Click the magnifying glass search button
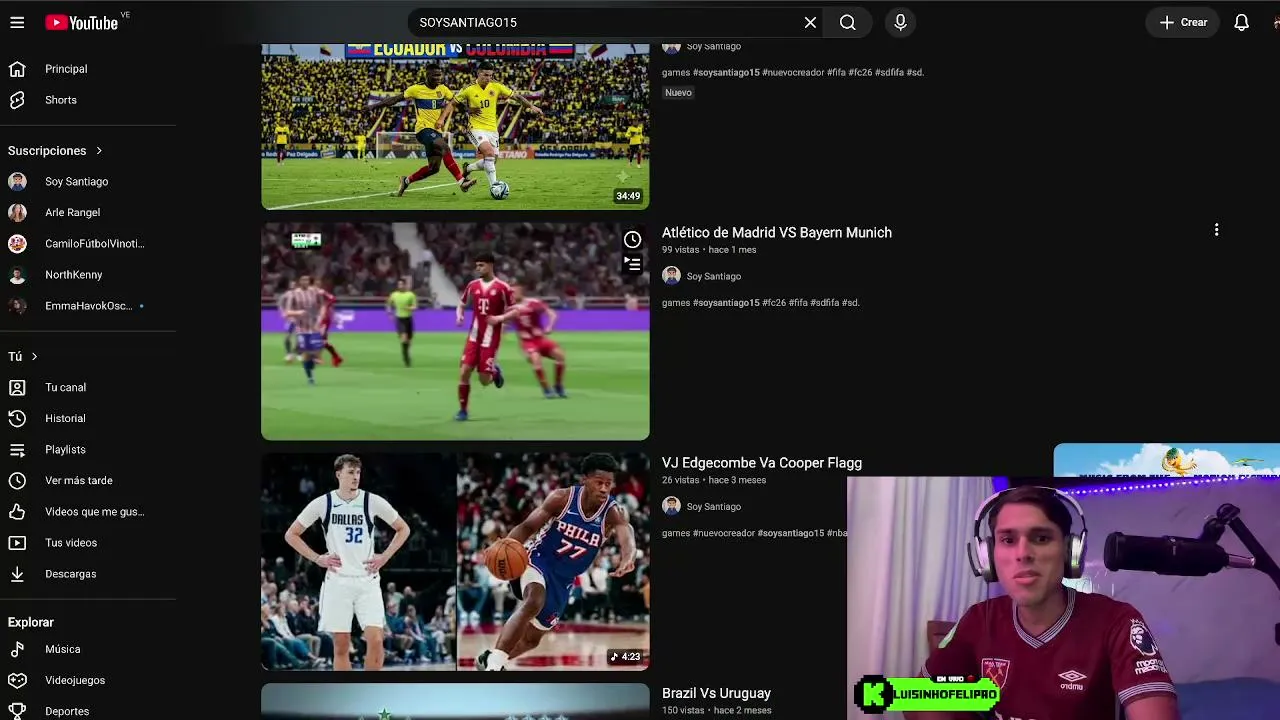This screenshot has height=720, width=1280. click(848, 22)
